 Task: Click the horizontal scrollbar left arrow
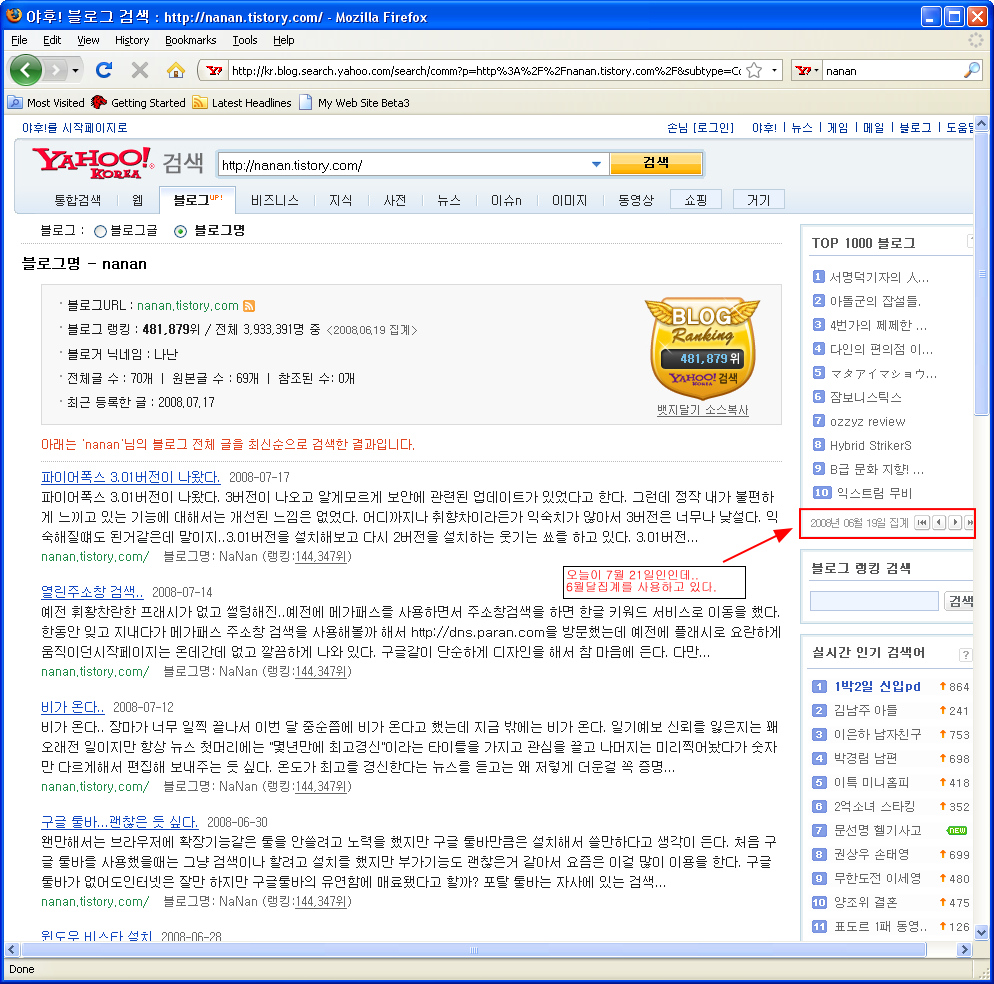[12, 949]
